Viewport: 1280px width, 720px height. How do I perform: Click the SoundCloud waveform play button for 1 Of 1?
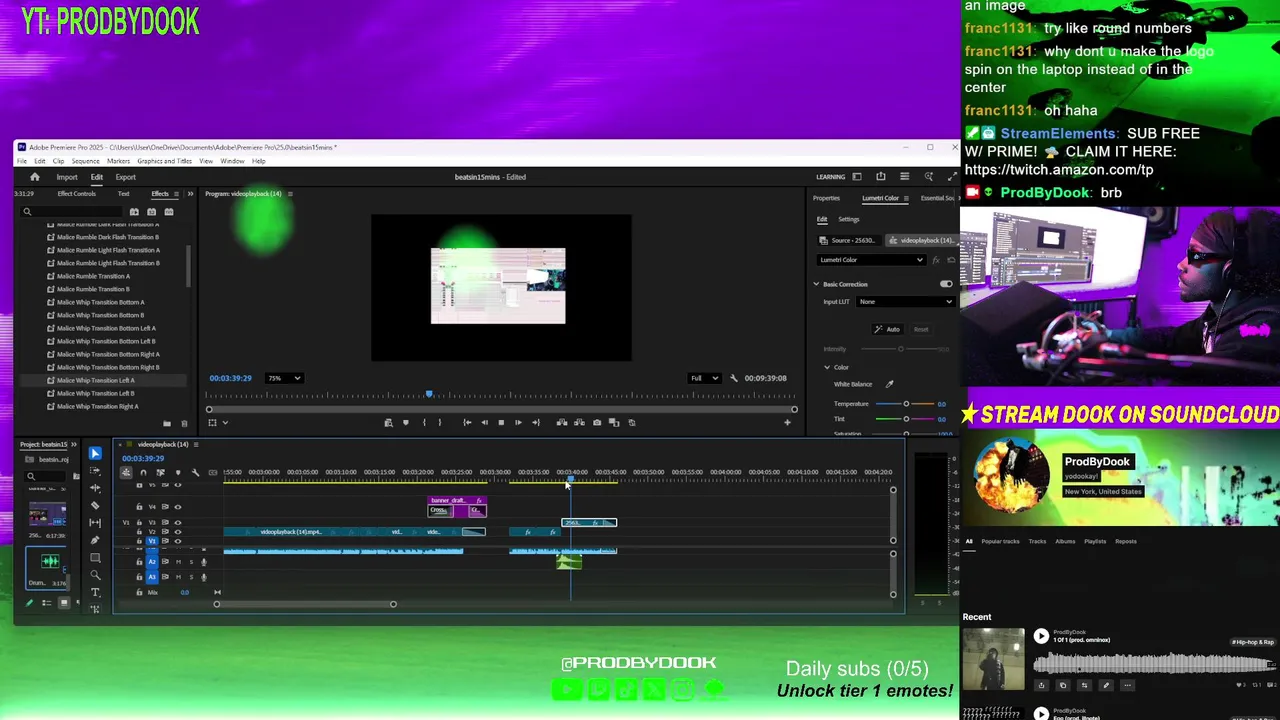1041,636
